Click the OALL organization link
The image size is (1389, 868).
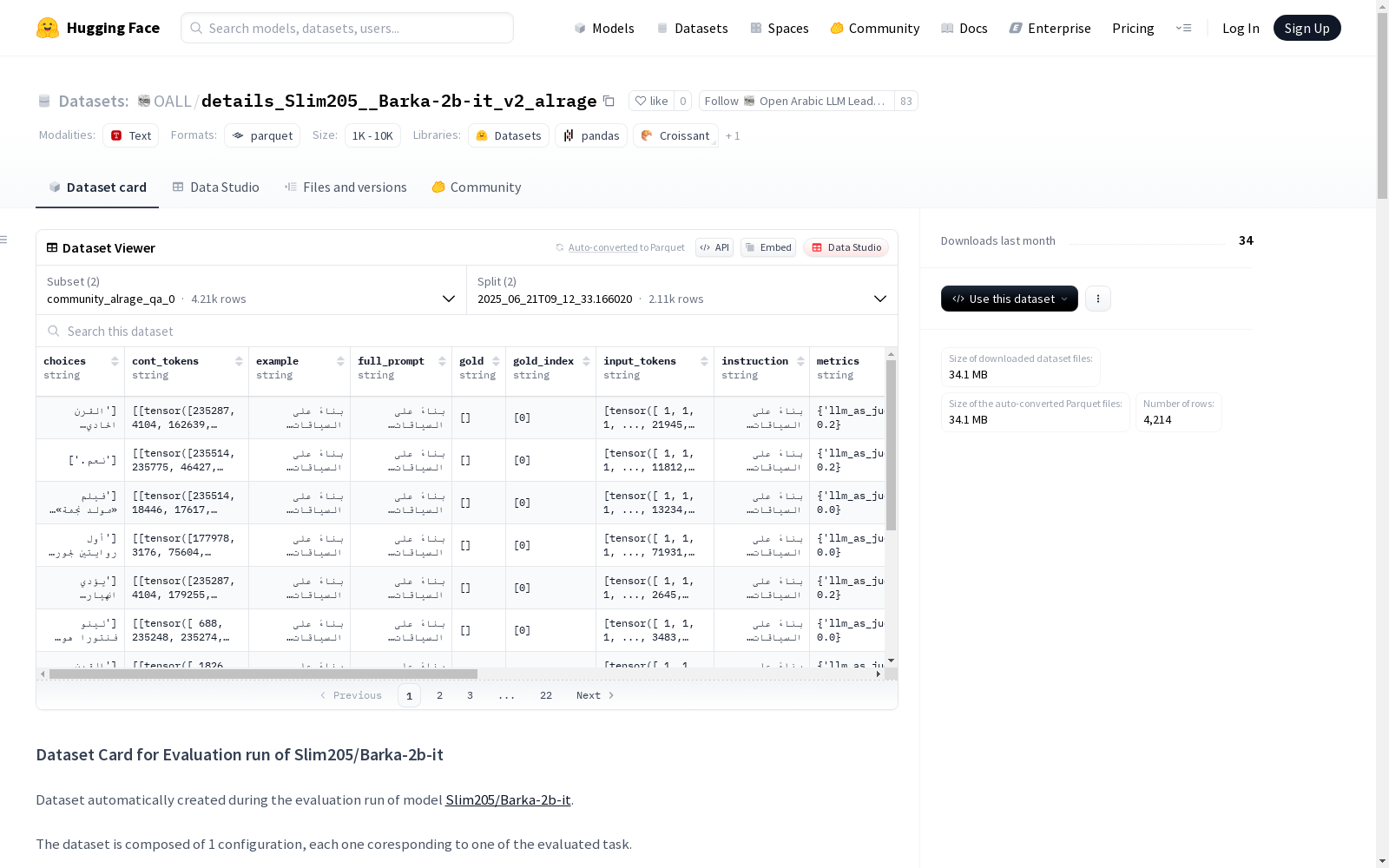[172, 101]
